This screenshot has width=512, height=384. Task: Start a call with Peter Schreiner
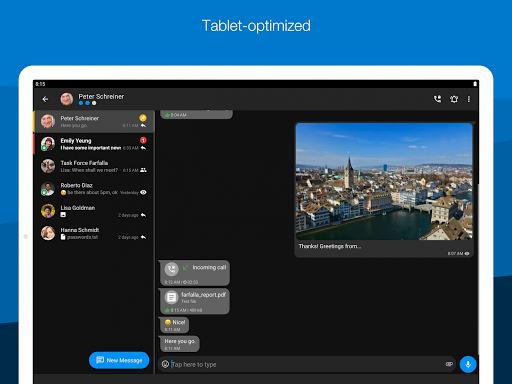(437, 99)
